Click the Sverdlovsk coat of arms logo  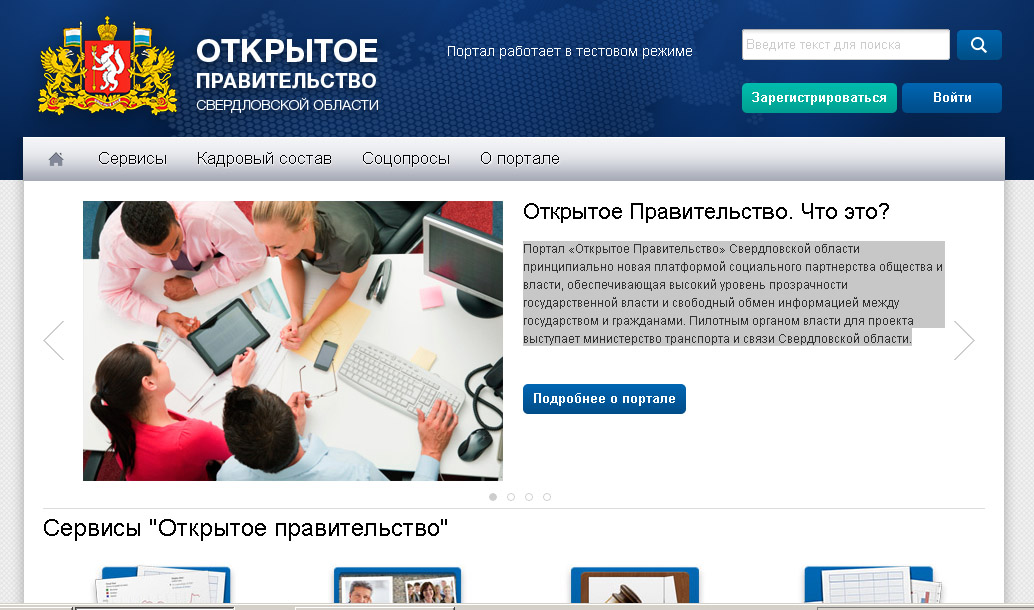tap(107, 67)
